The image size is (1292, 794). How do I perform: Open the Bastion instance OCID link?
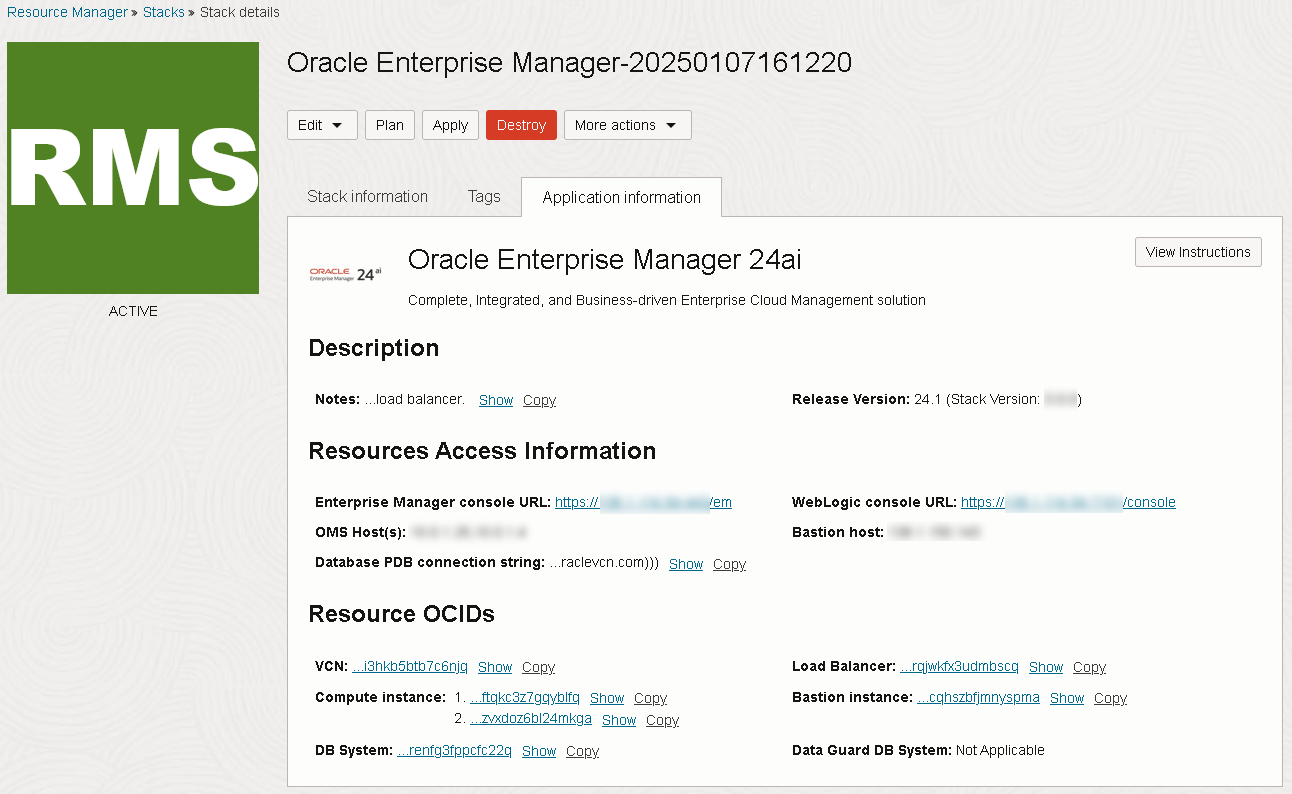(x=978, y=698)
